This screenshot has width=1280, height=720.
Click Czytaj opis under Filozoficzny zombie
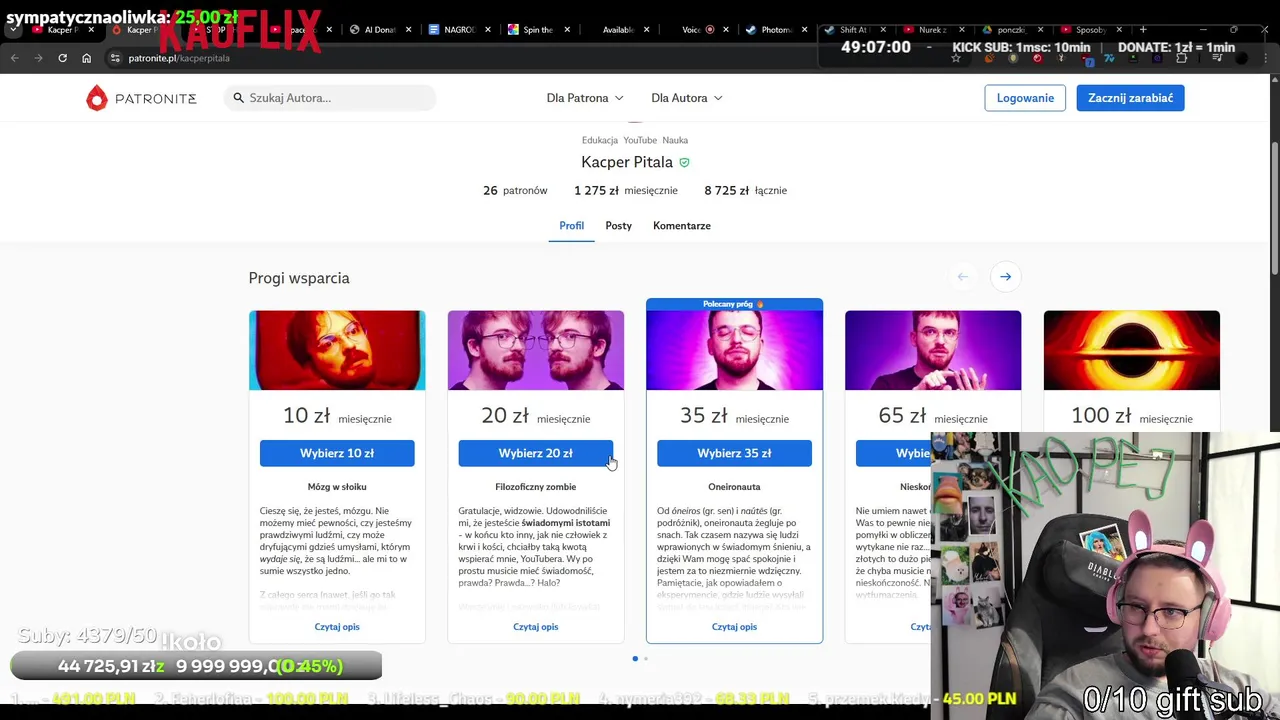(x=535, y=627)
